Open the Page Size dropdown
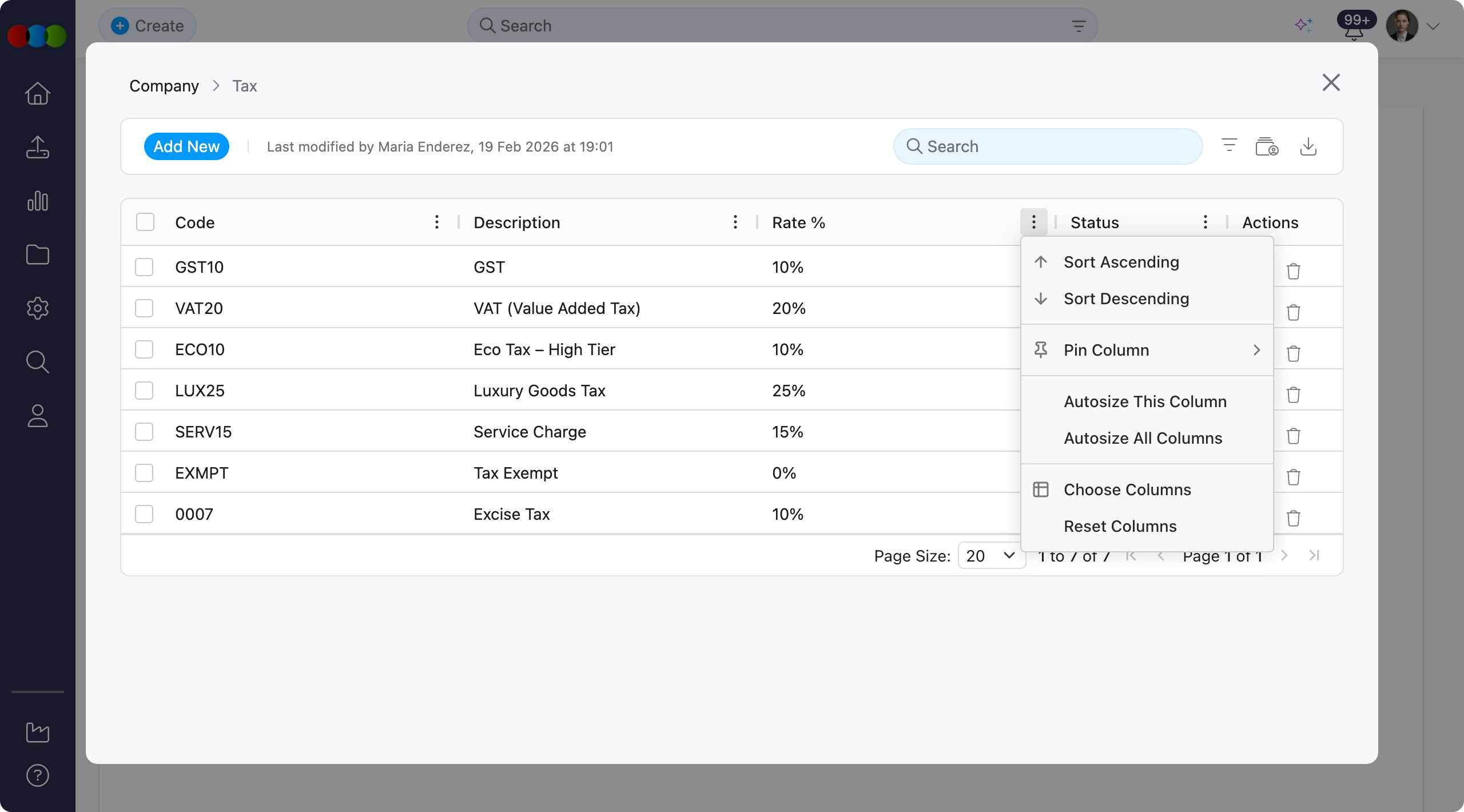This screenshot has width=1464, height=812. pos(990,555)
